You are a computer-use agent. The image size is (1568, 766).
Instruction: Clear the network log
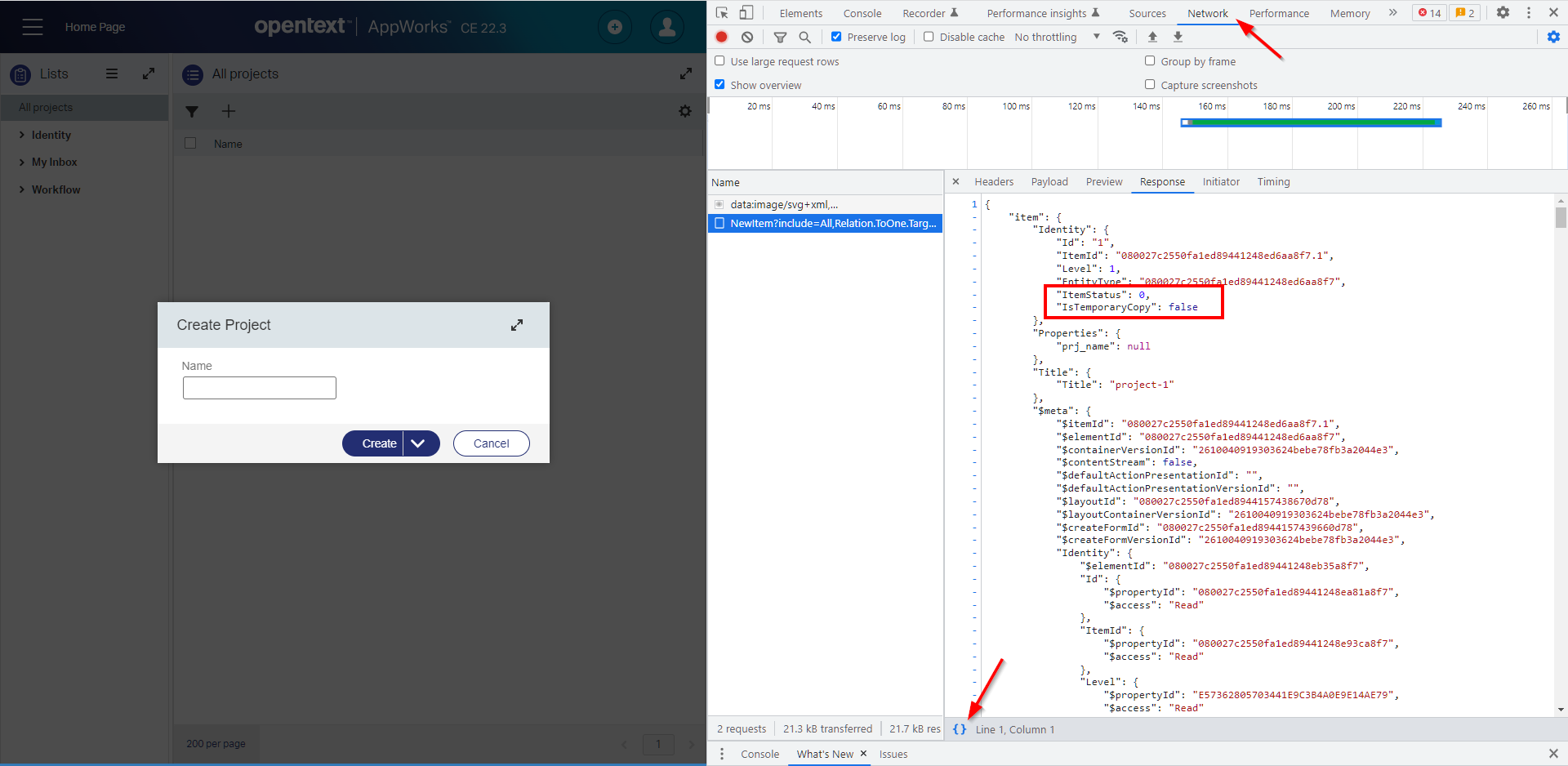pos(747,37)
